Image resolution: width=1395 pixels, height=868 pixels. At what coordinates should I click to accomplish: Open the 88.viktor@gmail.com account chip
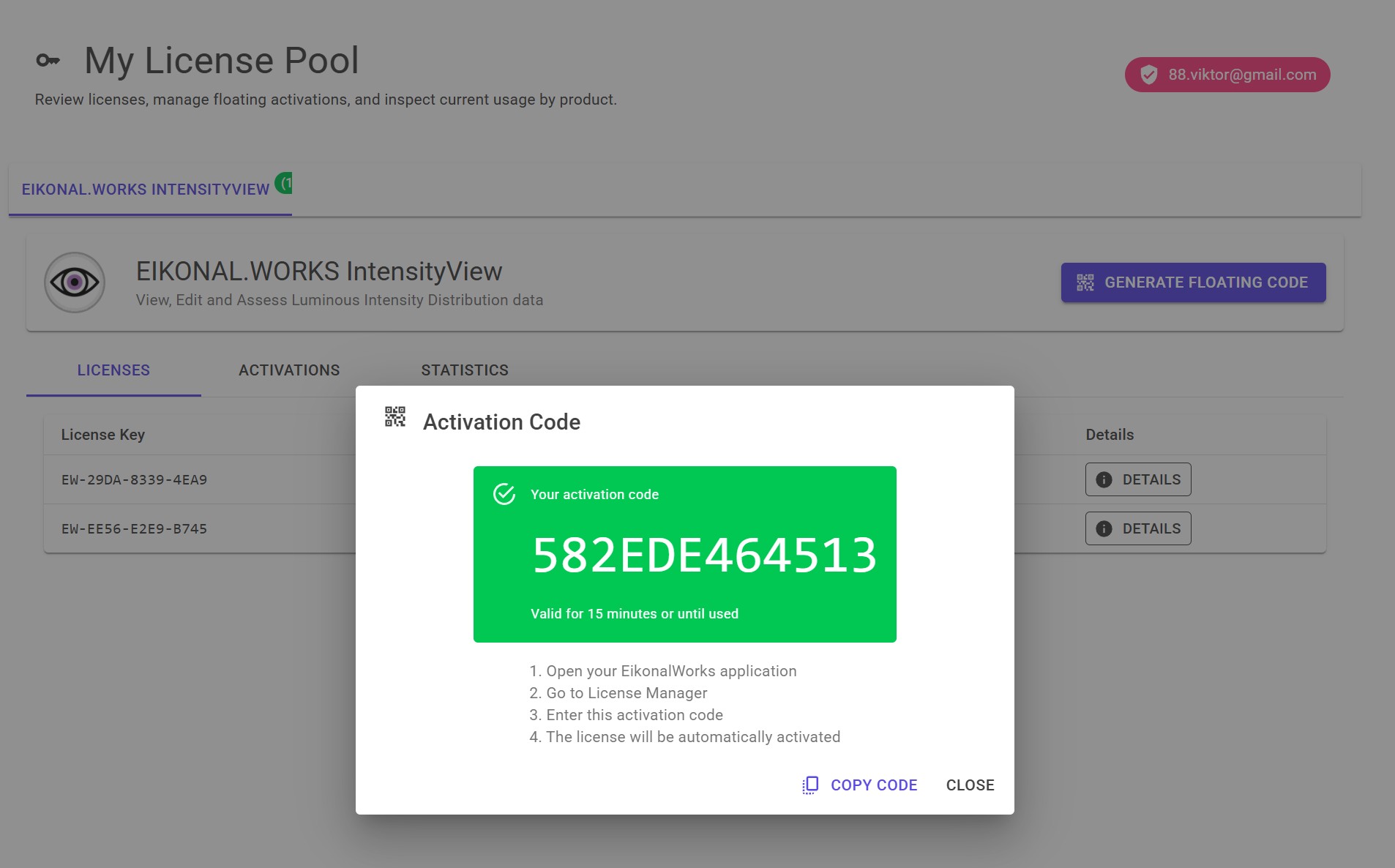click(x=1227, y=75)
